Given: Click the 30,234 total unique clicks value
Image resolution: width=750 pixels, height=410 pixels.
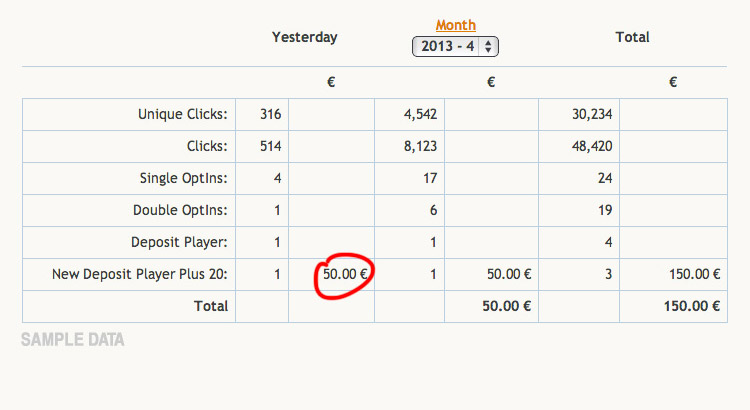Looking at the screenshot, I should pos(592,114).
